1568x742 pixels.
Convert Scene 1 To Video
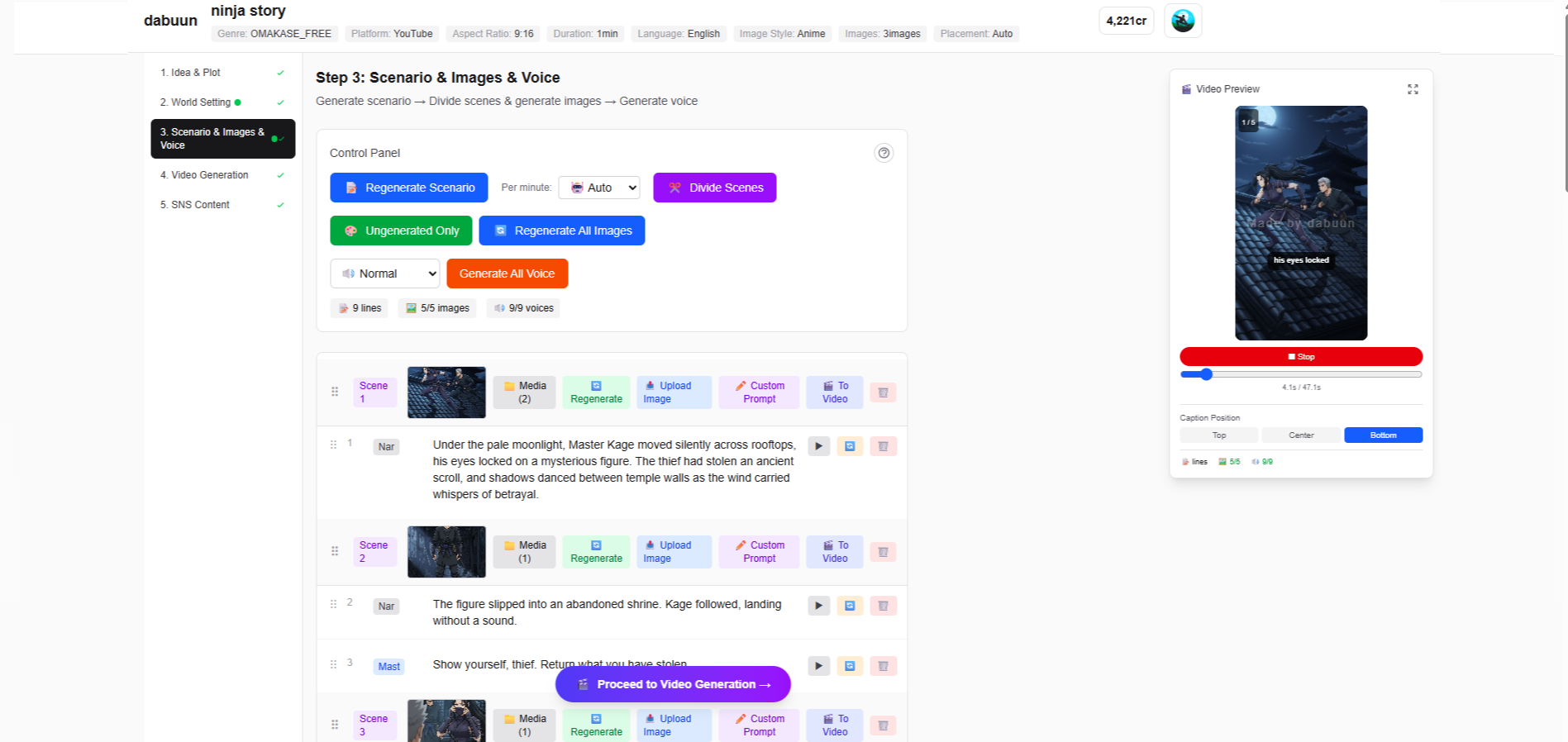click(x=835, y=392)
